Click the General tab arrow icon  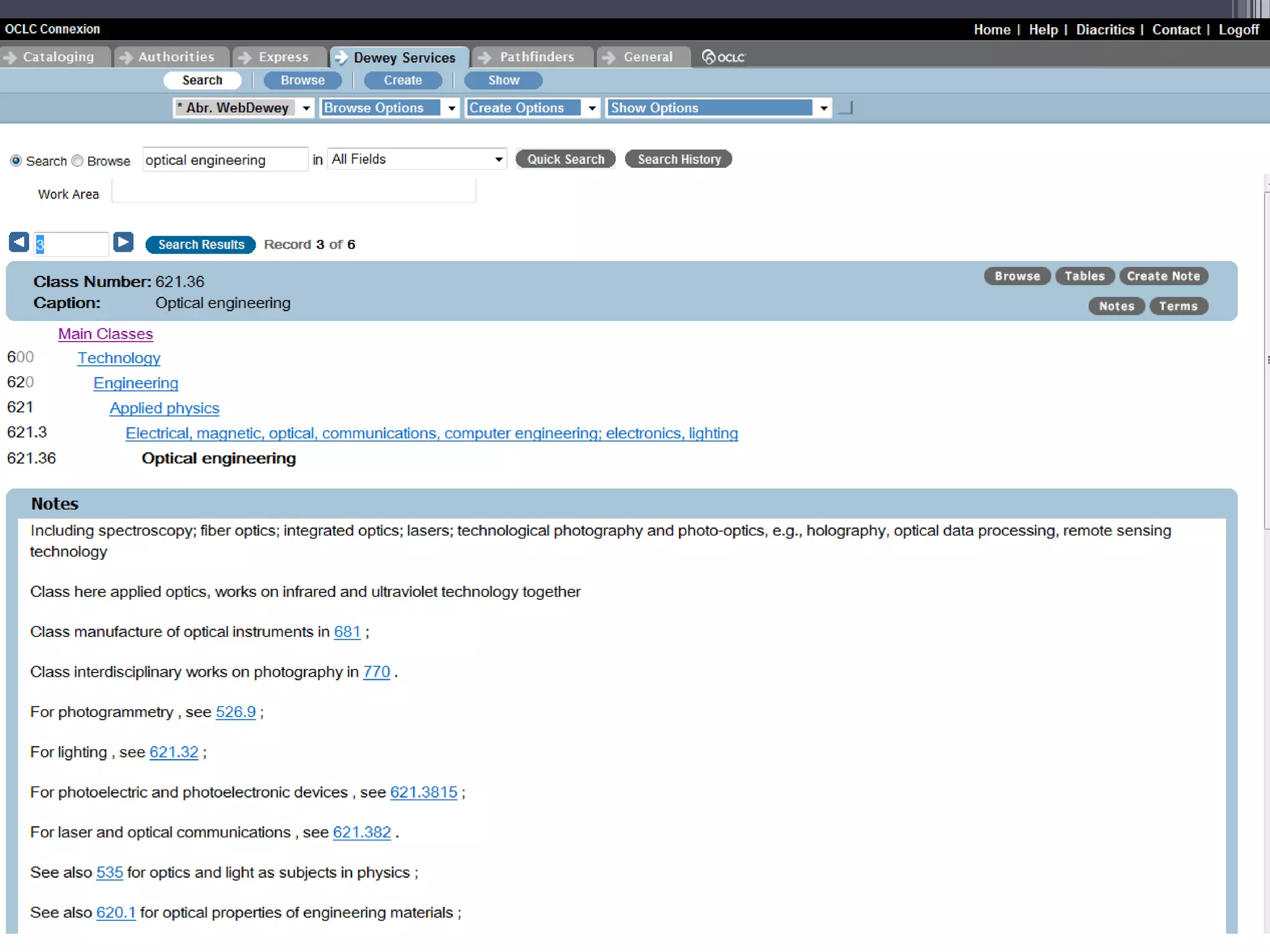pos(609,57)
